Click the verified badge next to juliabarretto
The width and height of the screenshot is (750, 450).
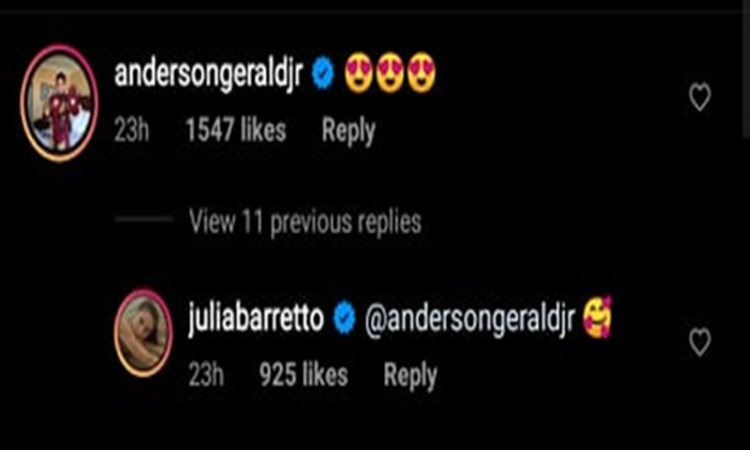coord(344,318)
